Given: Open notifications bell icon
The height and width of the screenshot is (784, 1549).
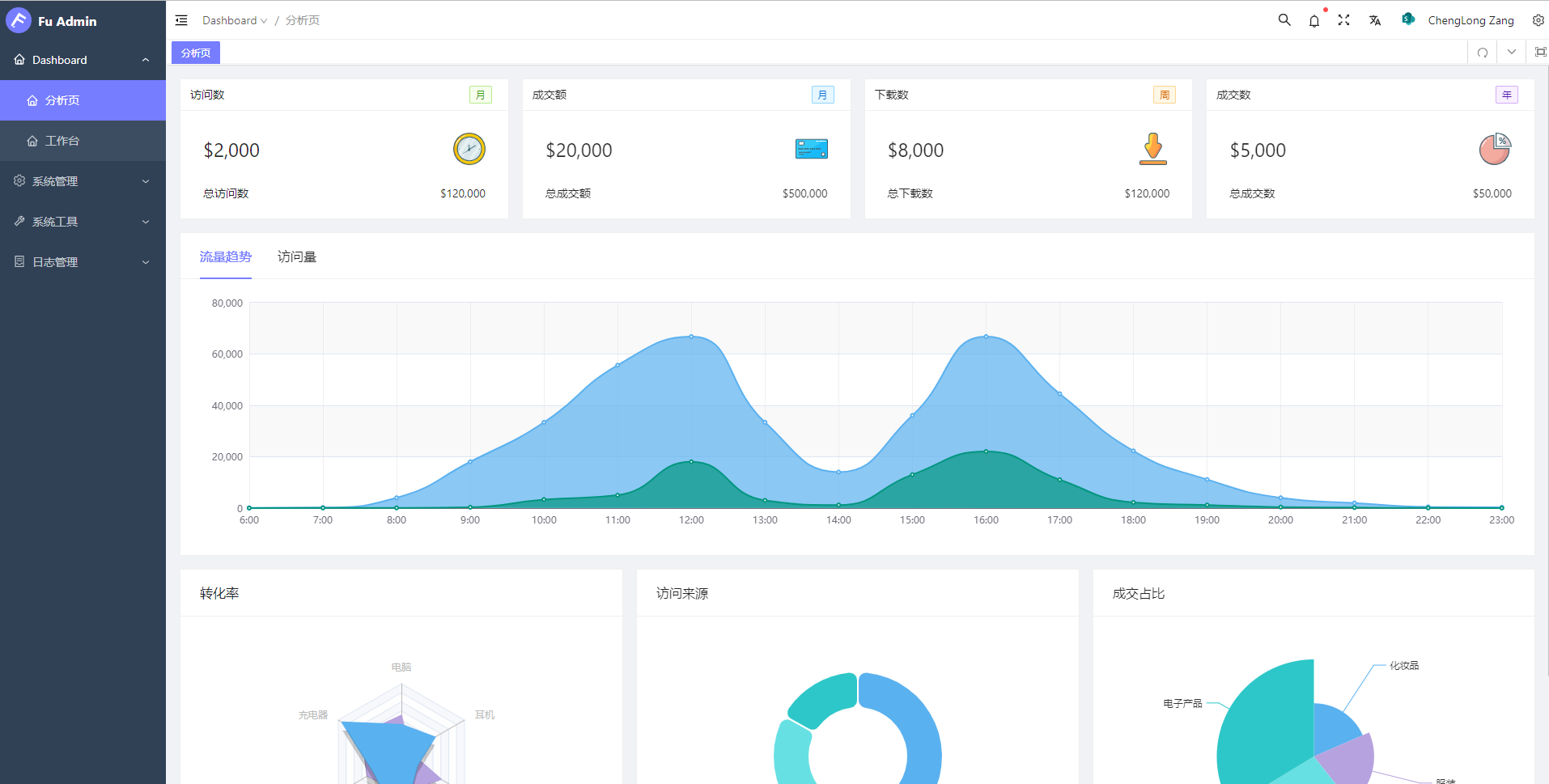Looking at the screenshot, I should (1314, 21).
